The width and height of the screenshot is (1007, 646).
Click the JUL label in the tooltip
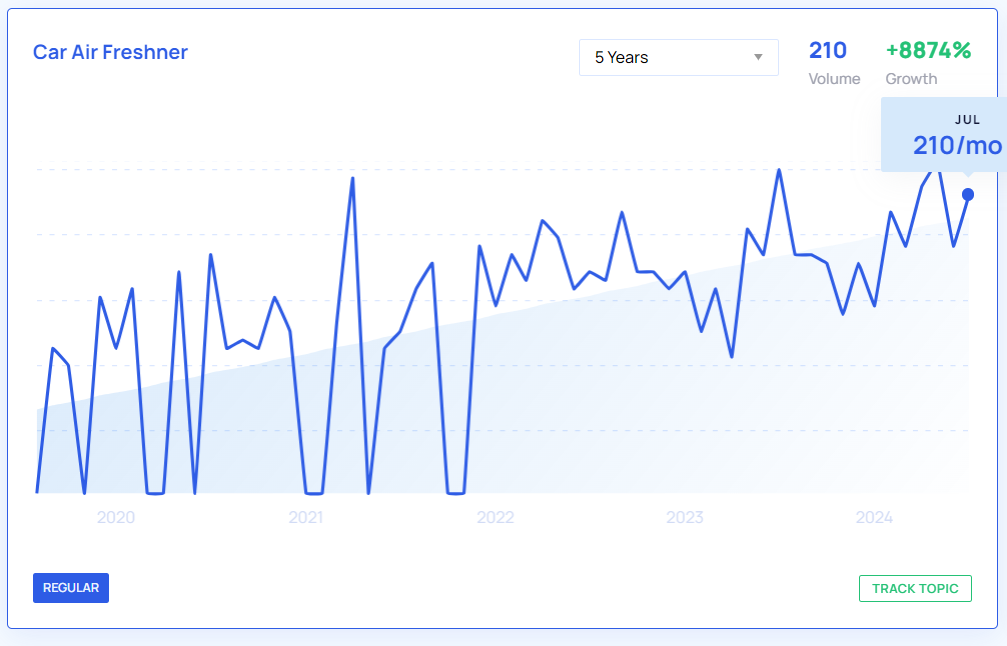[x=967, y=120]
